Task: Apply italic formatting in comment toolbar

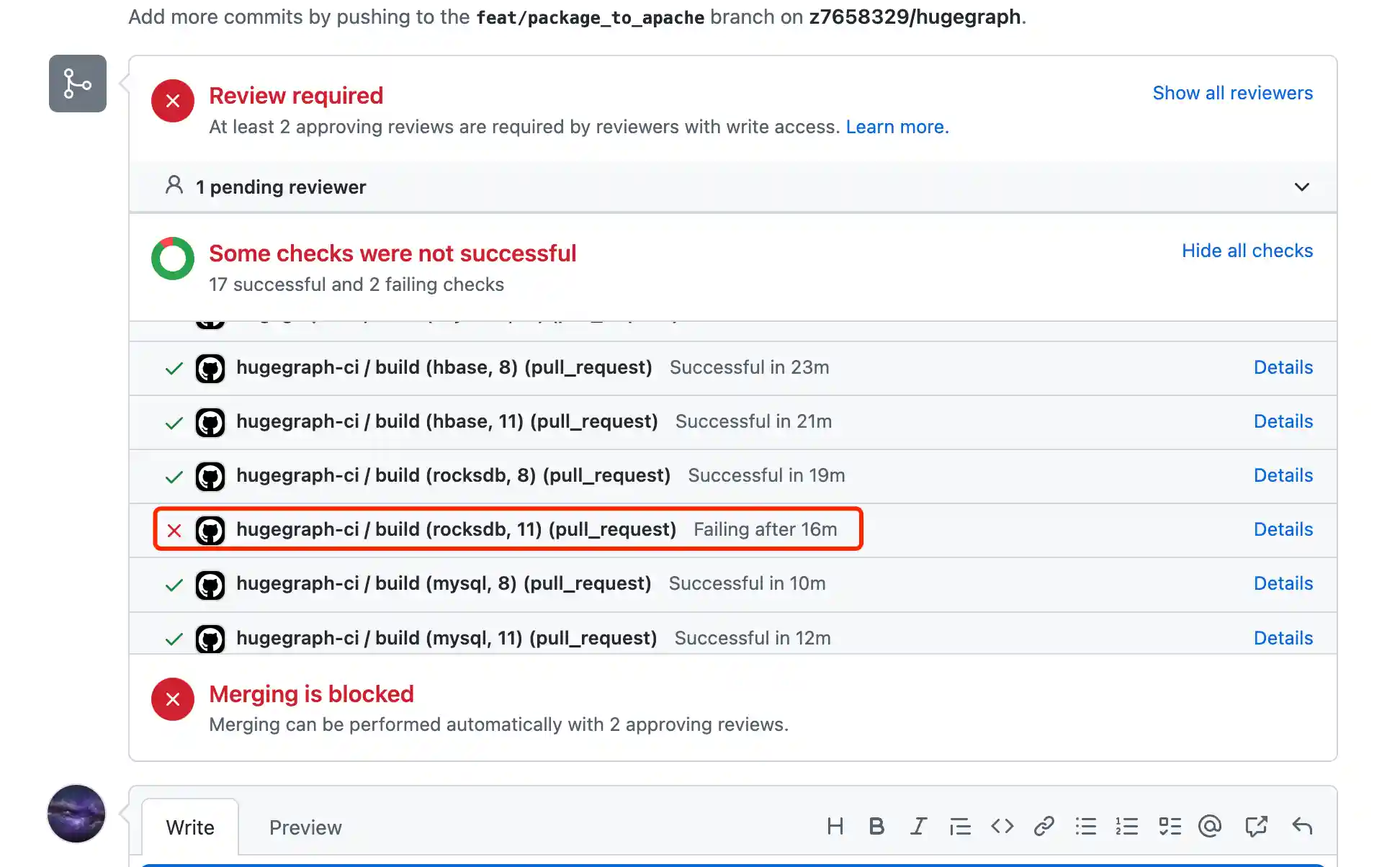Action: pos(918,826)
